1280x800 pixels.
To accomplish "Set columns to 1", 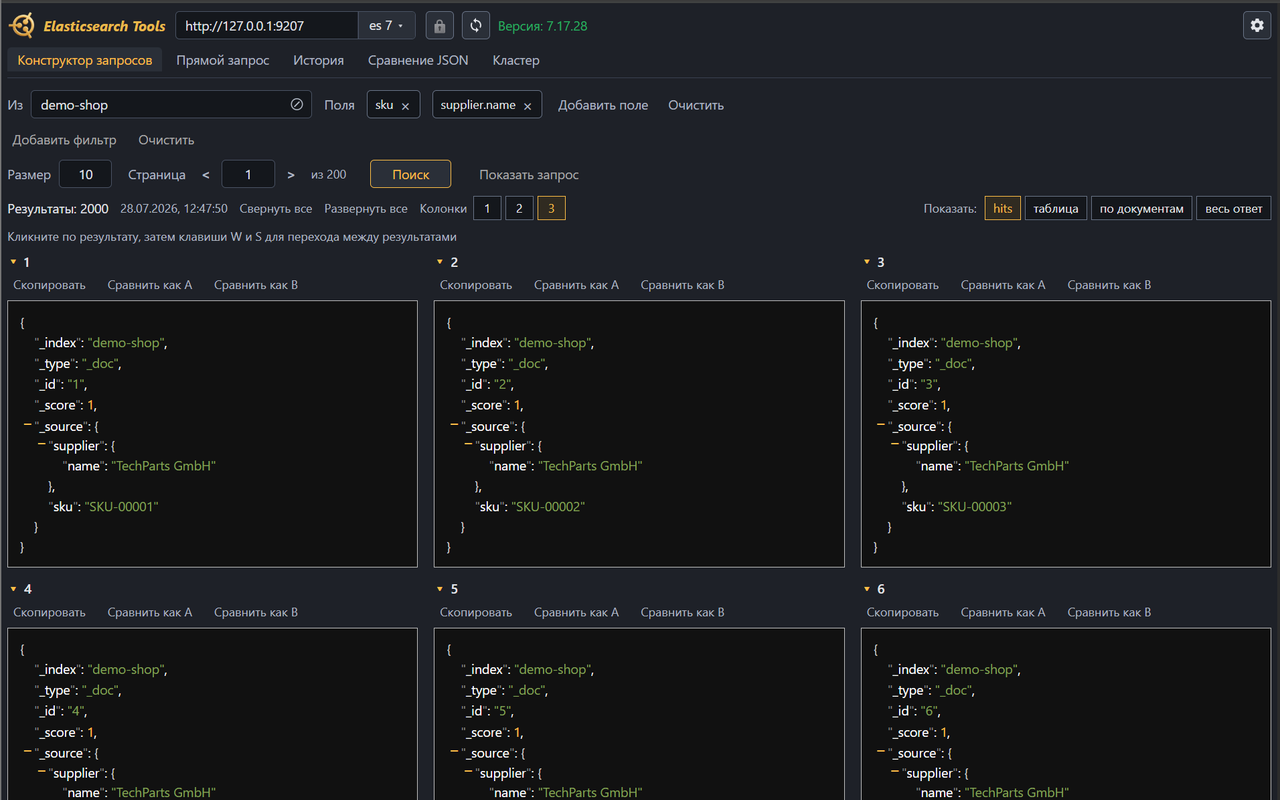I will pos(487,208).
